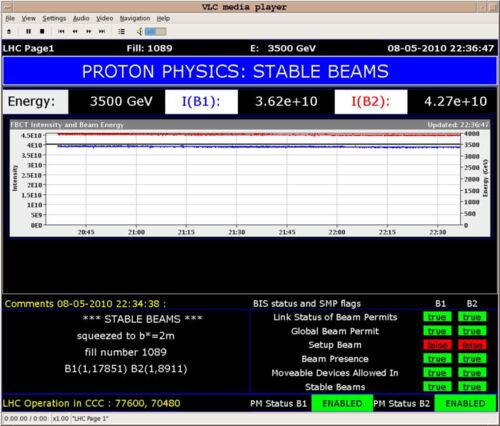
Task: Click the "Setup Beam" label
Action: 335,345
